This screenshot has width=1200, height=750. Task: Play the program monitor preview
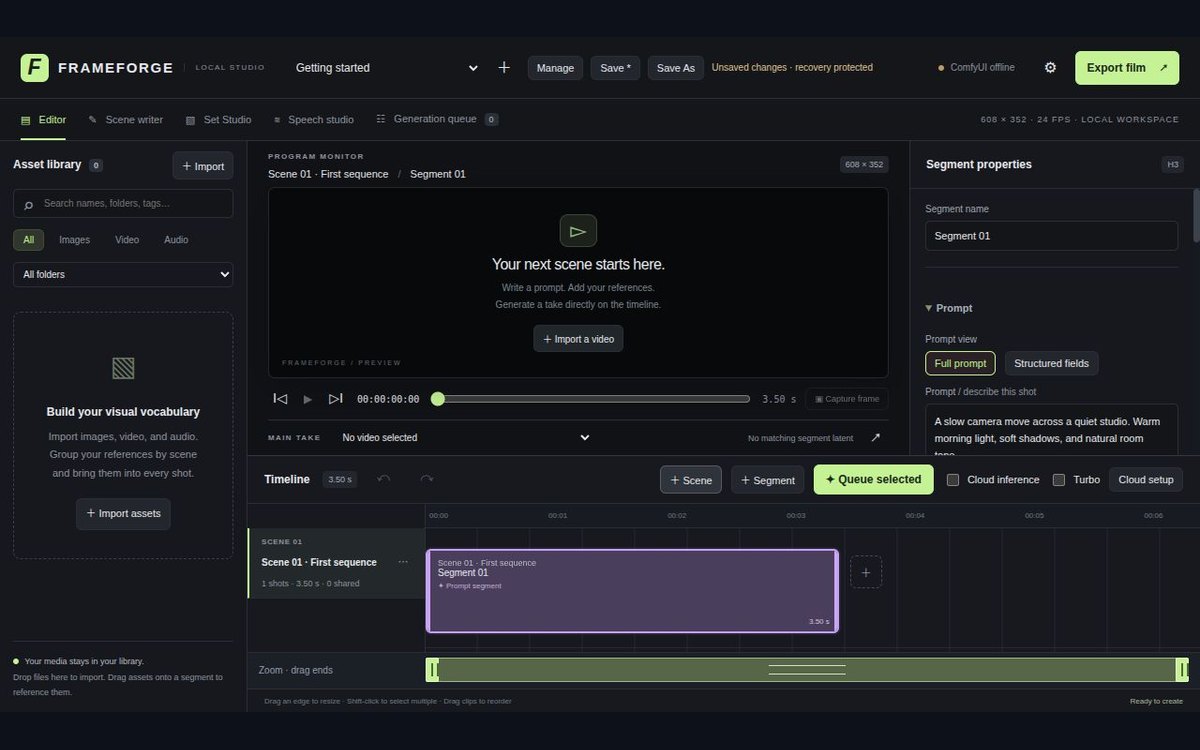(308, 399)
